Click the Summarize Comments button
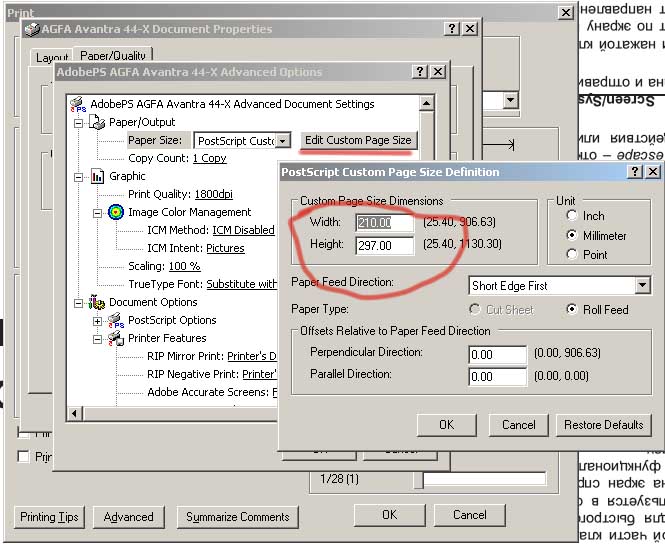Viewport: 665px width, 544px height. tap(238, 517)
